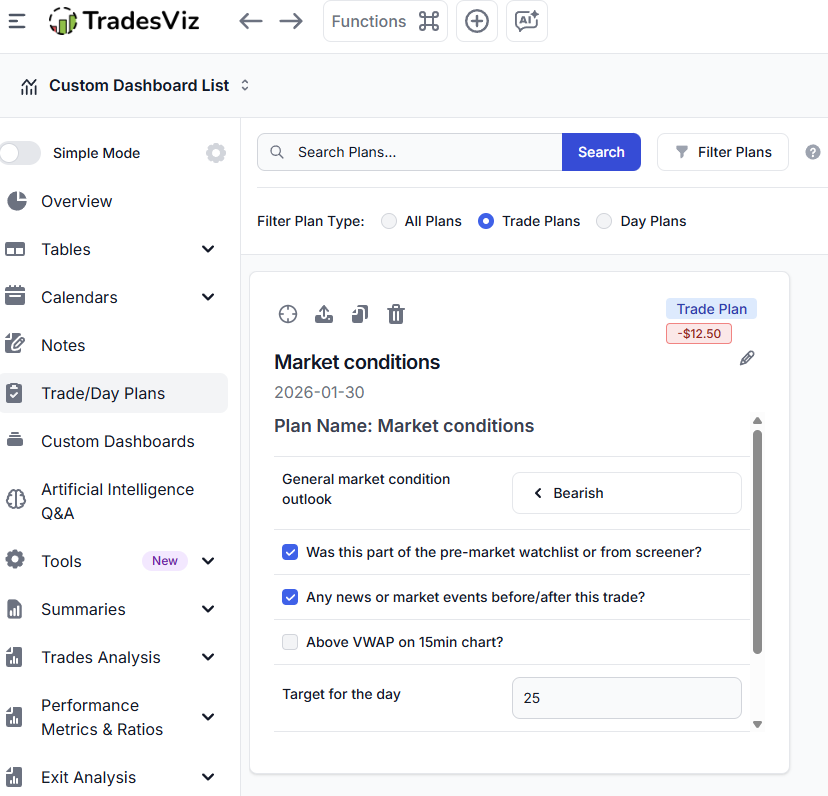Click the blue Search button
The image size is (828, 796).
click(601, 152)
